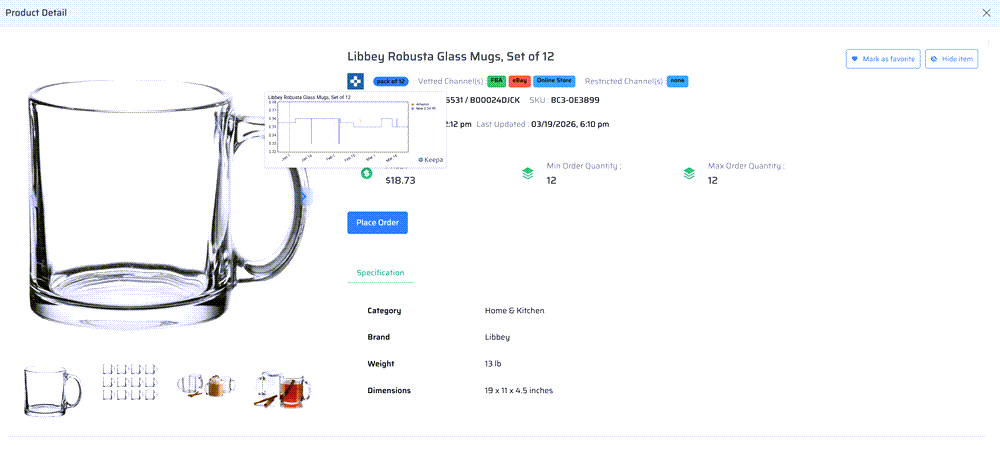1000x471 pixels.
Task: Click the price $18.73
Action: pyautogui.click(x=401, y=180)
